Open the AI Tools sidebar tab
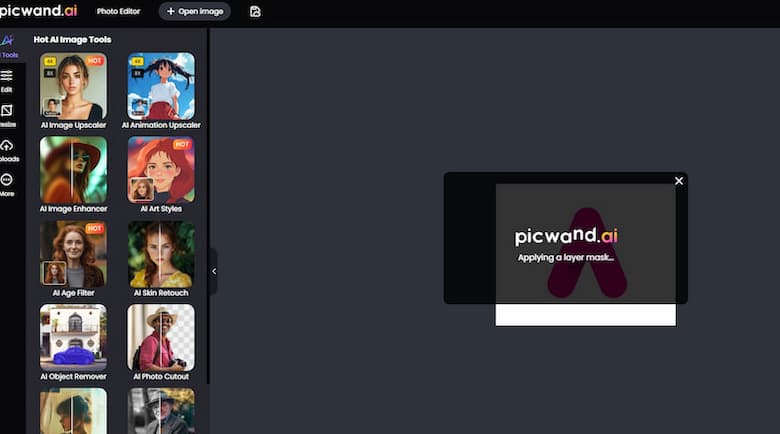Viewport: 780px width, 434px height. (8, 46)
